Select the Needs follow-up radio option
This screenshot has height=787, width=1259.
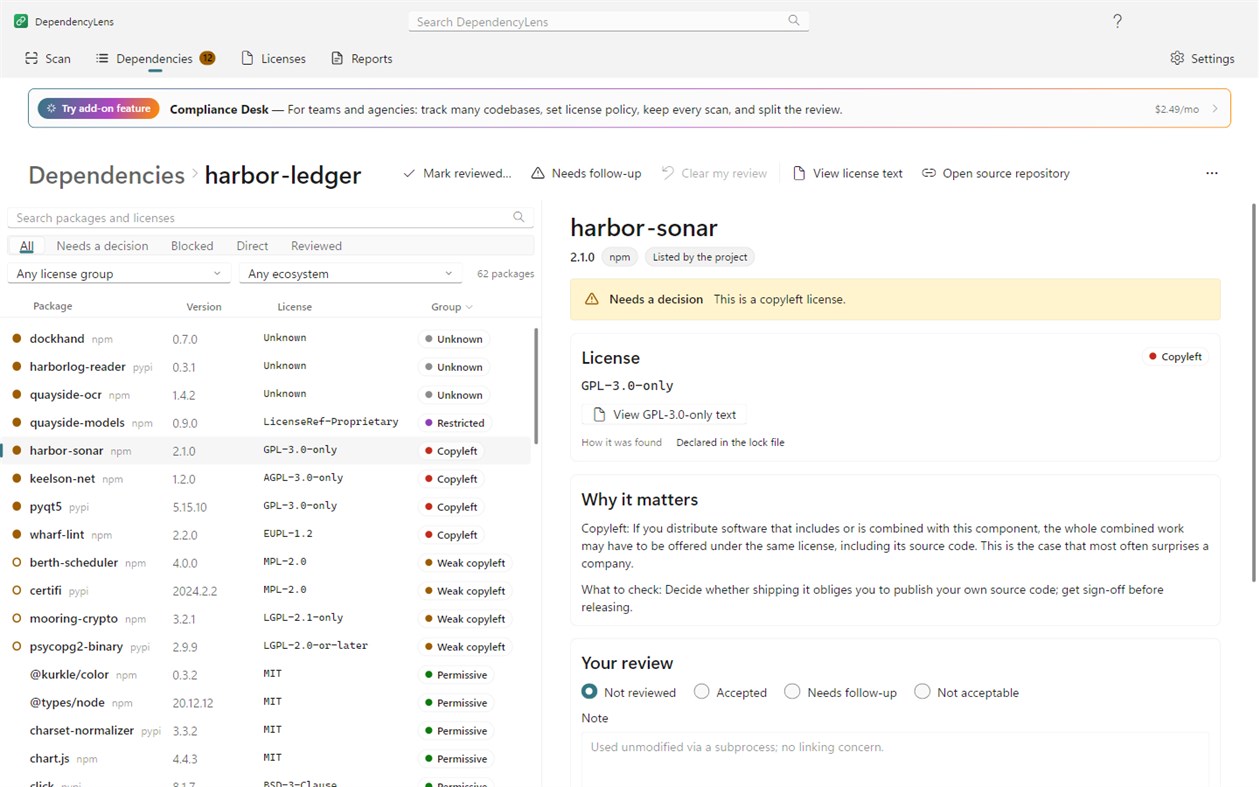click(x=792, y=692)
